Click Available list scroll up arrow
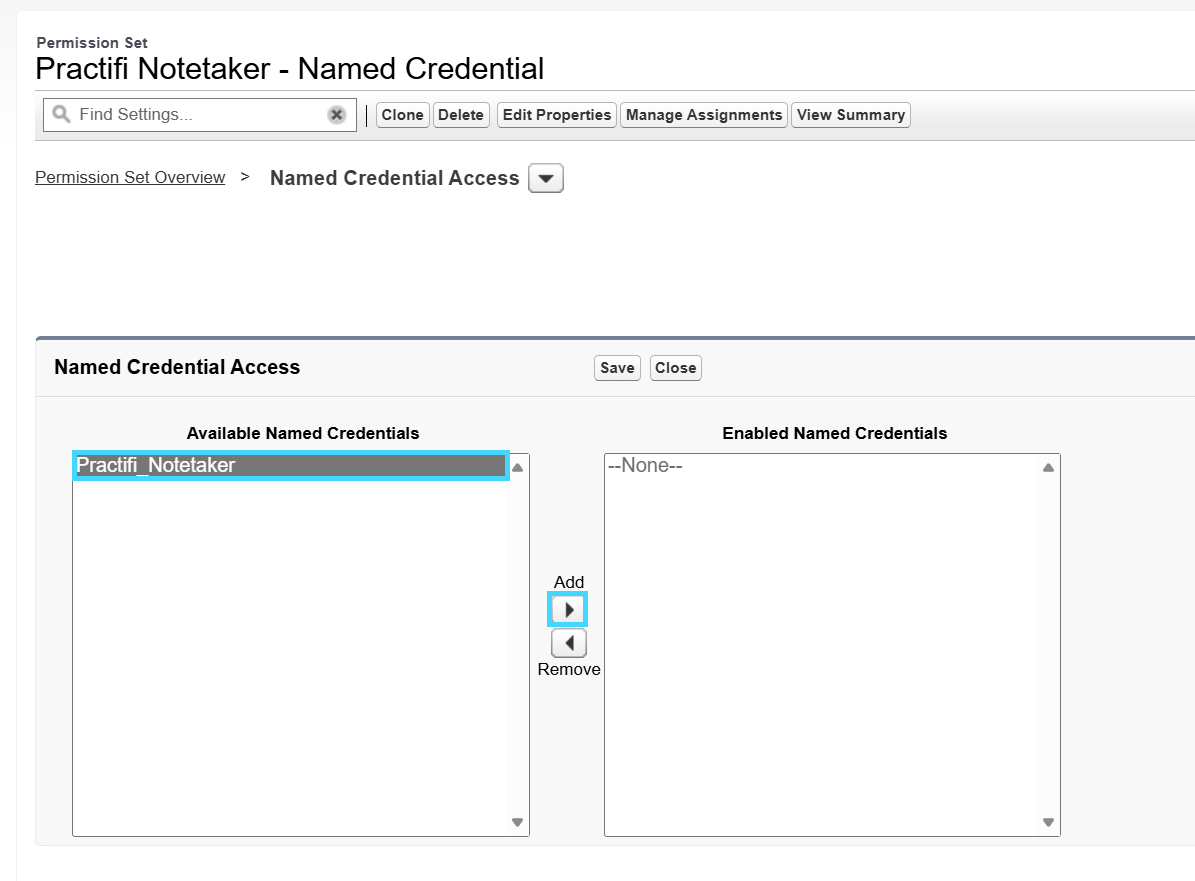1195x881 pixels. pos(517,467)
